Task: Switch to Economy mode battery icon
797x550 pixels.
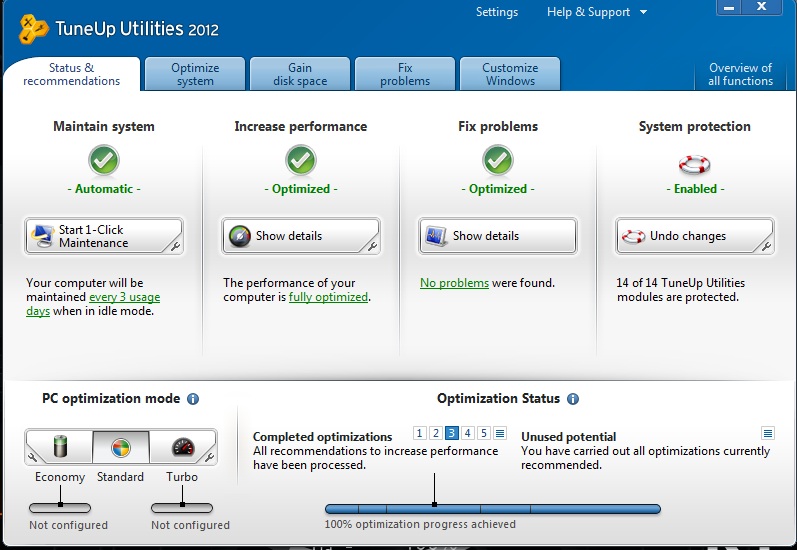Action: click(60, 446)
